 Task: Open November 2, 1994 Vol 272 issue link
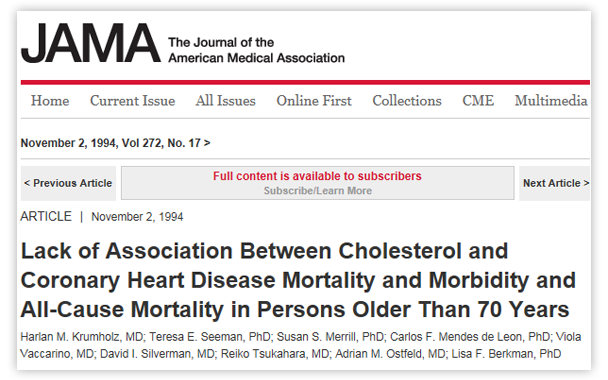115,143
